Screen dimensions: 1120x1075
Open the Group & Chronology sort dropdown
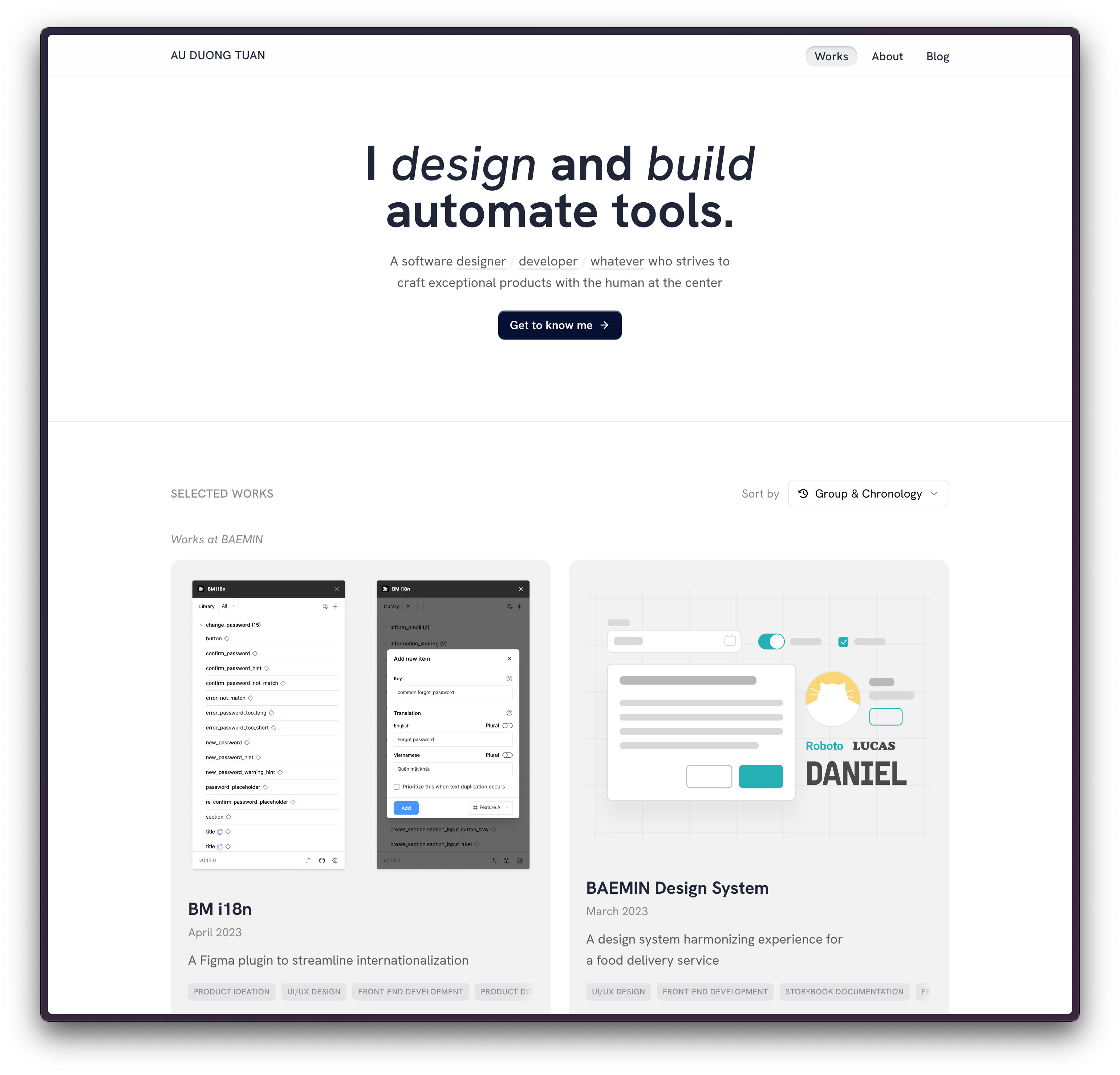pos(867,493)
